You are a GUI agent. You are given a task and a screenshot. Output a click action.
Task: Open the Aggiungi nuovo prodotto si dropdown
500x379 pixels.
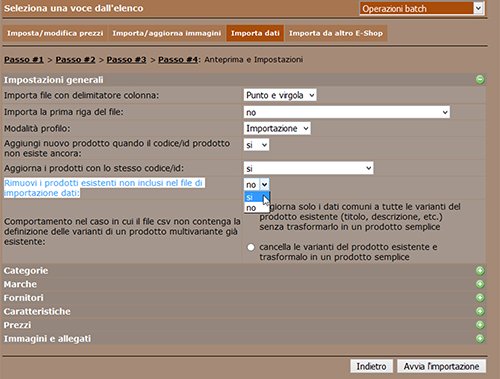tap(256, 145)
